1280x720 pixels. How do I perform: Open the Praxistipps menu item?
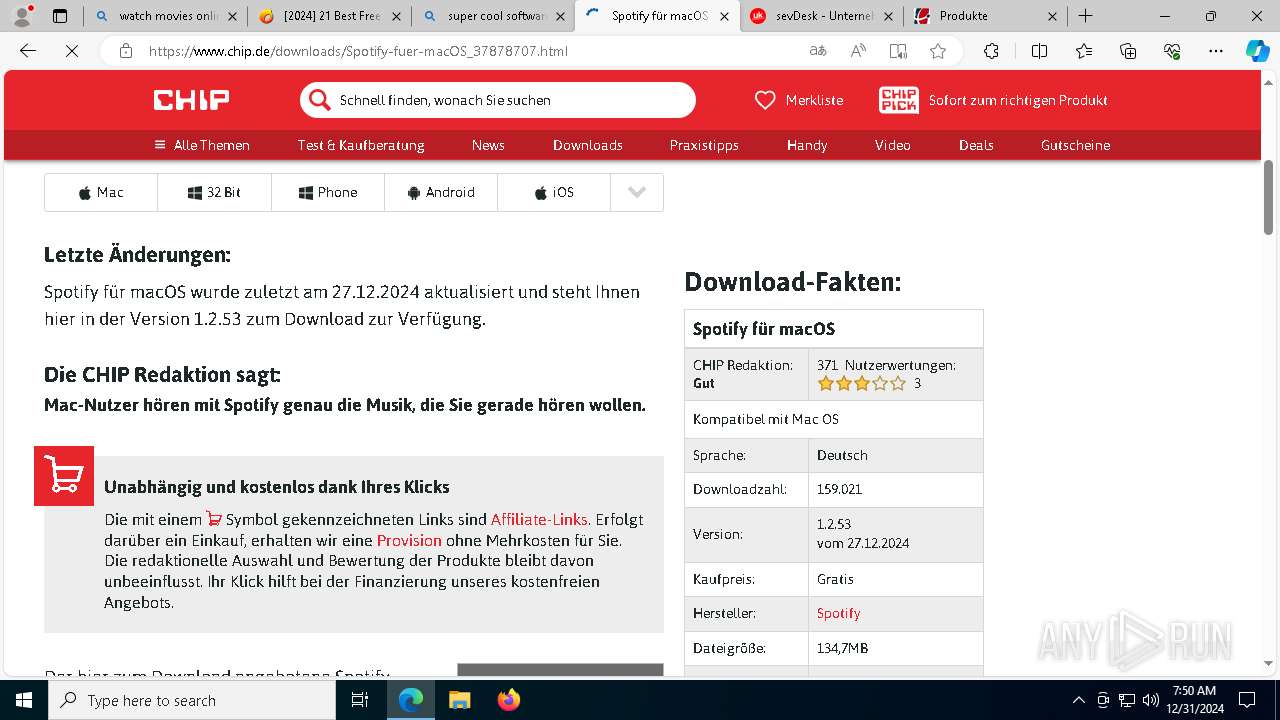tap(704, 145)
